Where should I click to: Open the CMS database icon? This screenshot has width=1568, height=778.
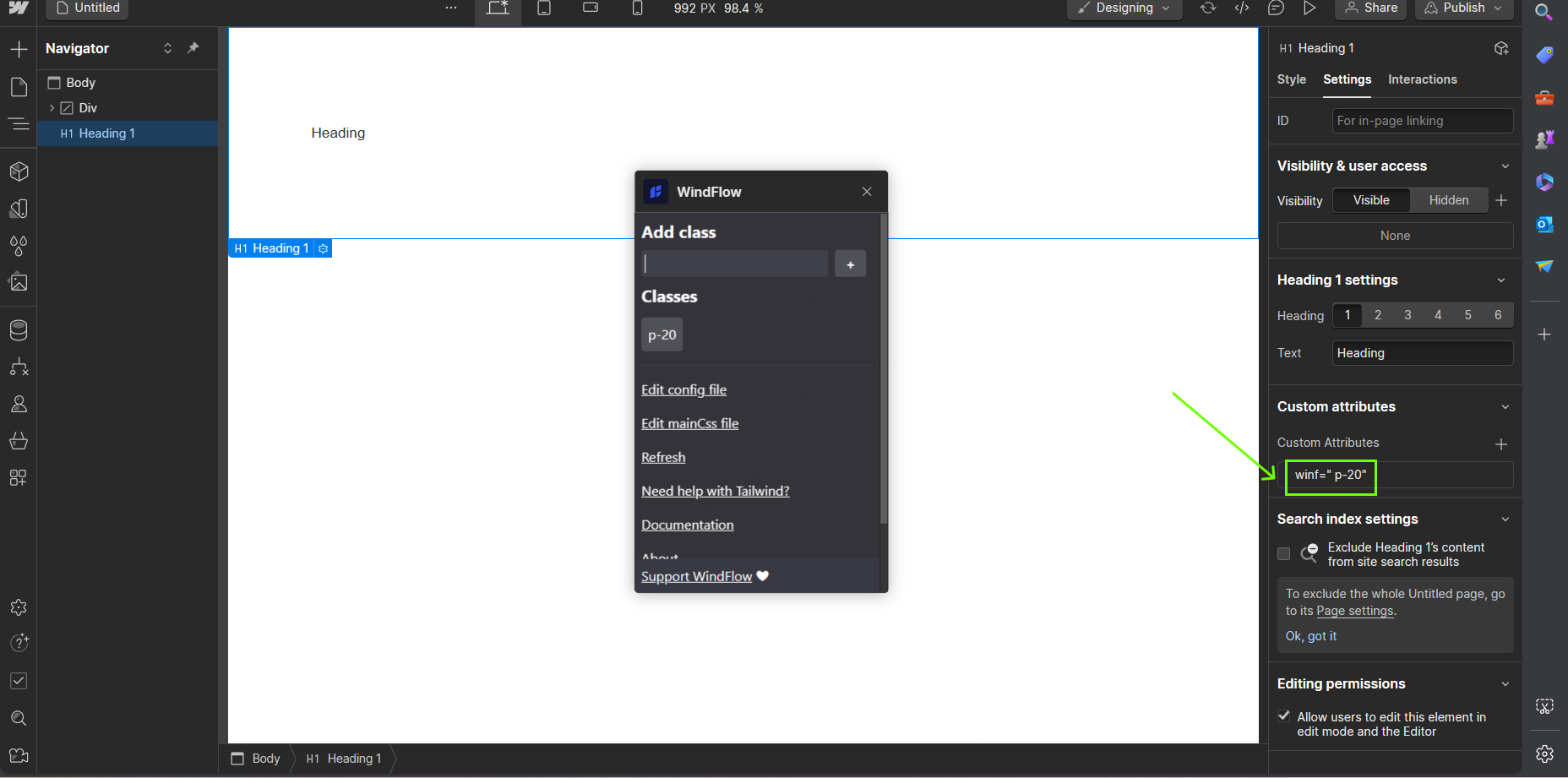pyautogui.click(x=19, y=330)
